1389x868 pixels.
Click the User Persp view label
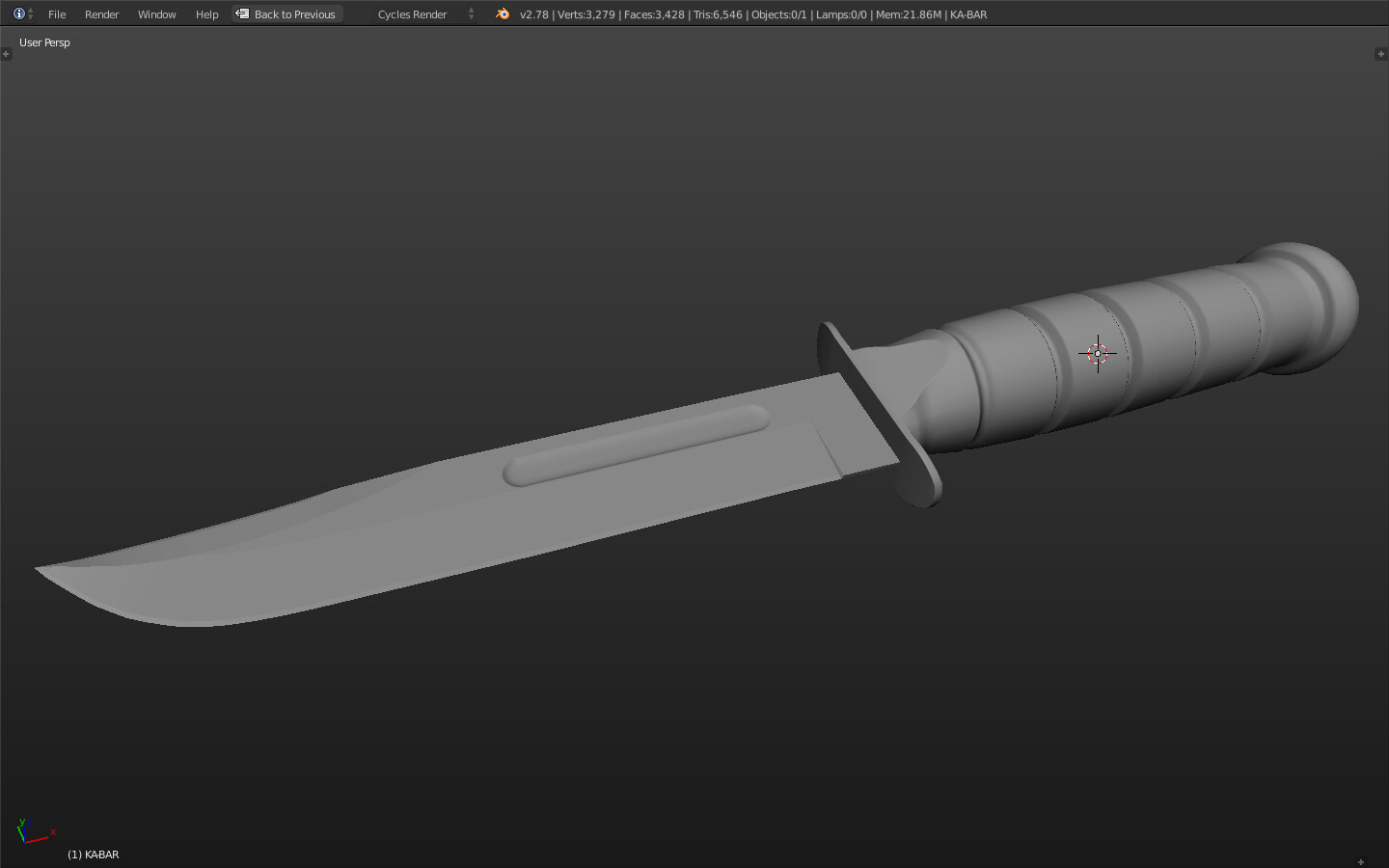[x=44, y=42]
